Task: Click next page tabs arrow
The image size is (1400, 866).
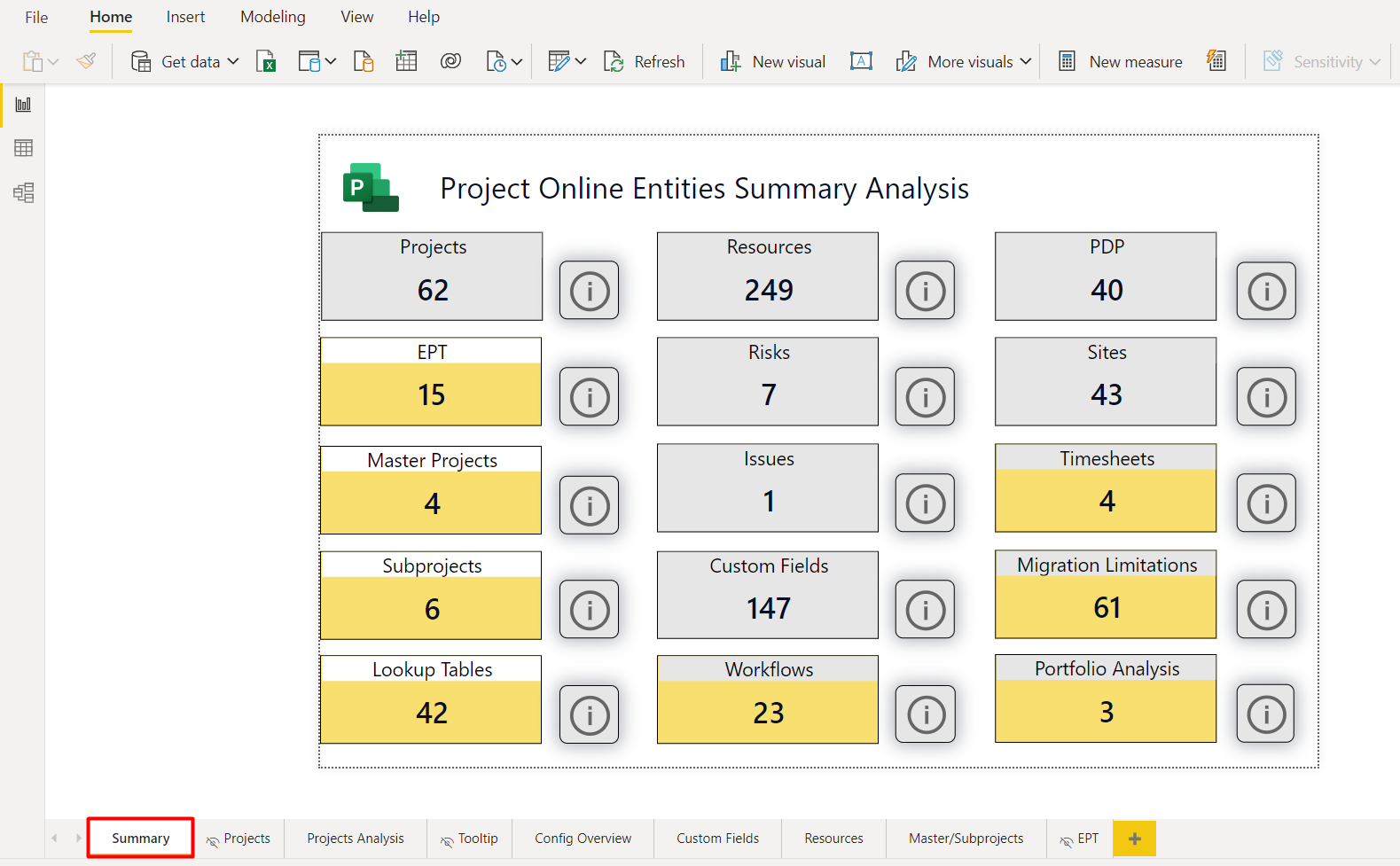Action: point(78,839)
